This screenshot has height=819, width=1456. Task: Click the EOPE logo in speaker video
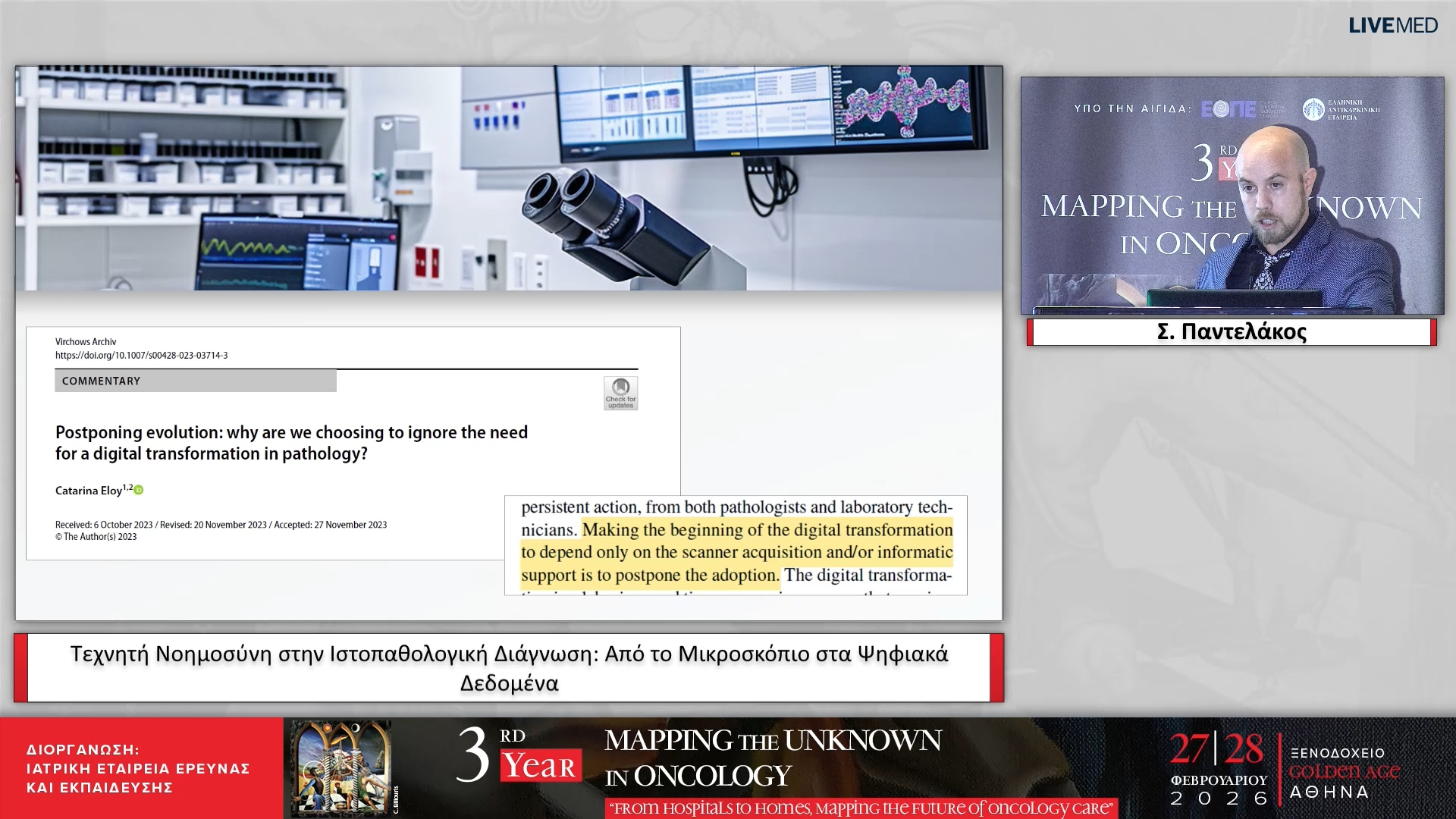pyautogui.click(x=1228, y=108)
